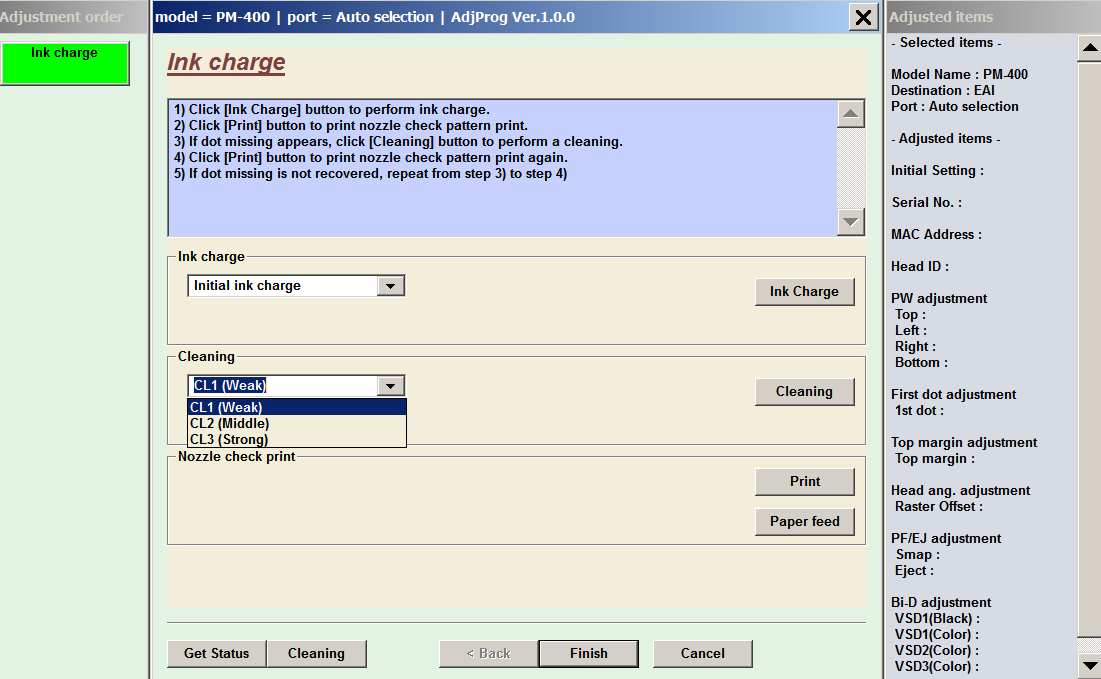Select CL1 (Weak) from the list
Screen dimensions: 1101x679
(x=297, y=407)
